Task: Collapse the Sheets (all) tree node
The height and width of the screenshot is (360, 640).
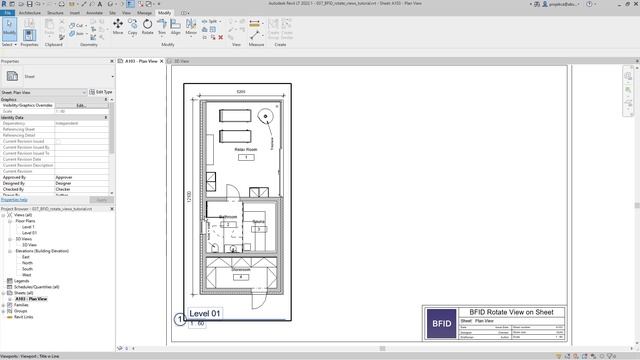Action: pos(3,293)
